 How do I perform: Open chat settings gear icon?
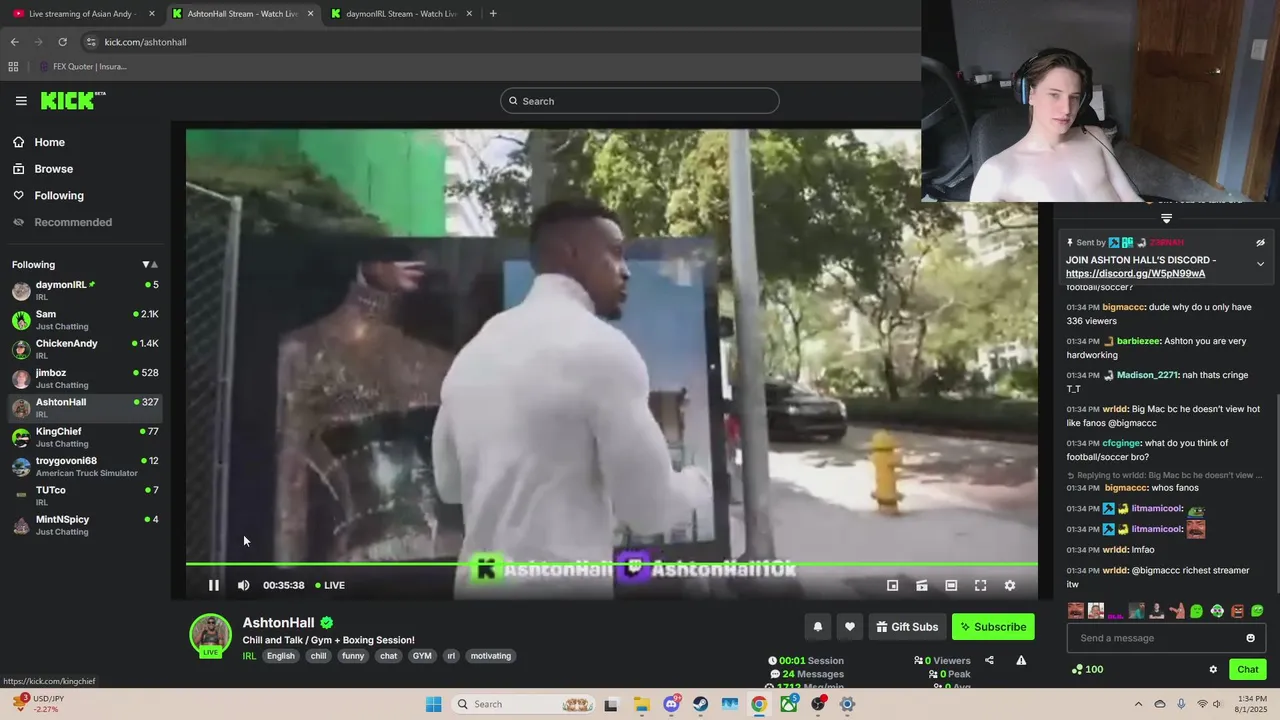pyautogui.click(x=1213, y=669)
